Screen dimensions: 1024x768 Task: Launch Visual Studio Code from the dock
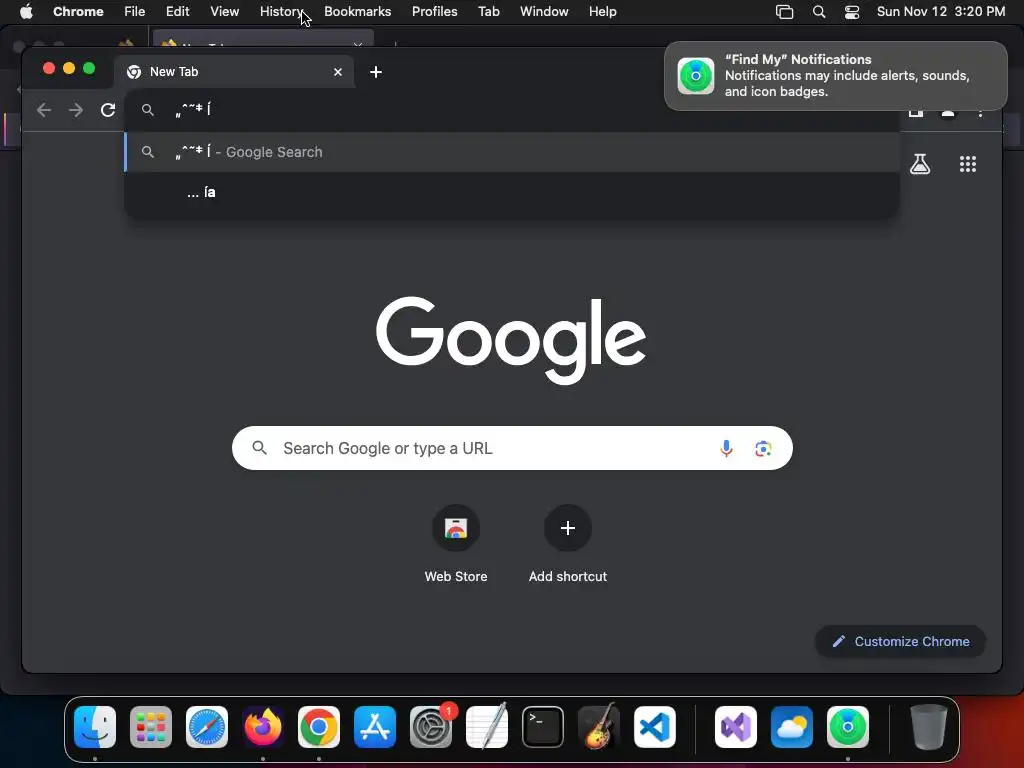click(655, 727)
